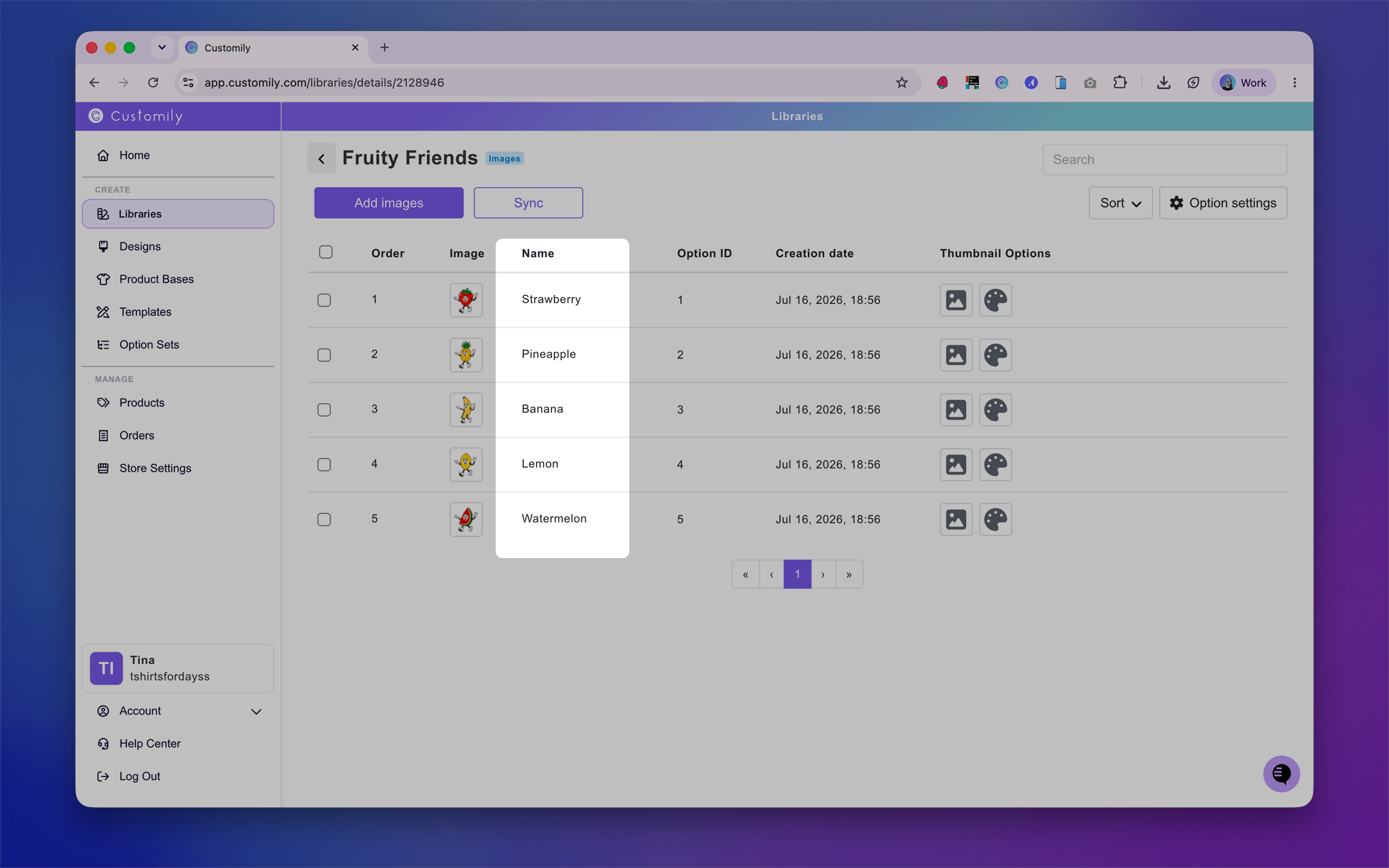1389x868 pixels.
Task: Open the browser downloads icon
Action: click(x=1163, y=82)
